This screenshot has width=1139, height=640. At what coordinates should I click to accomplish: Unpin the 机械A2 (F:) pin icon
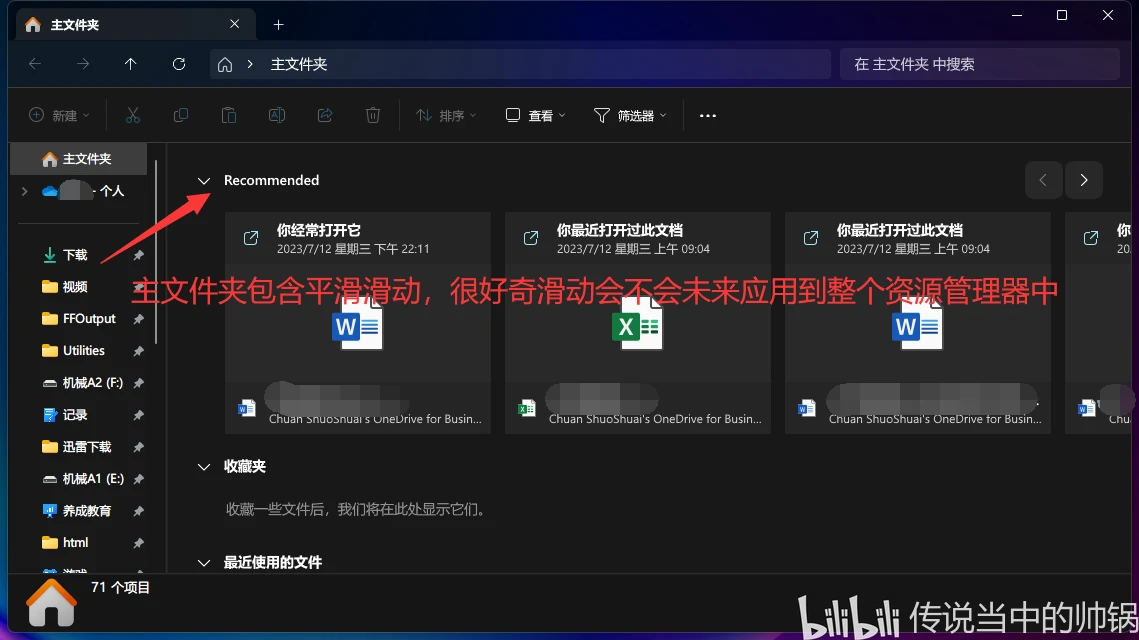(x=139, y=383)
